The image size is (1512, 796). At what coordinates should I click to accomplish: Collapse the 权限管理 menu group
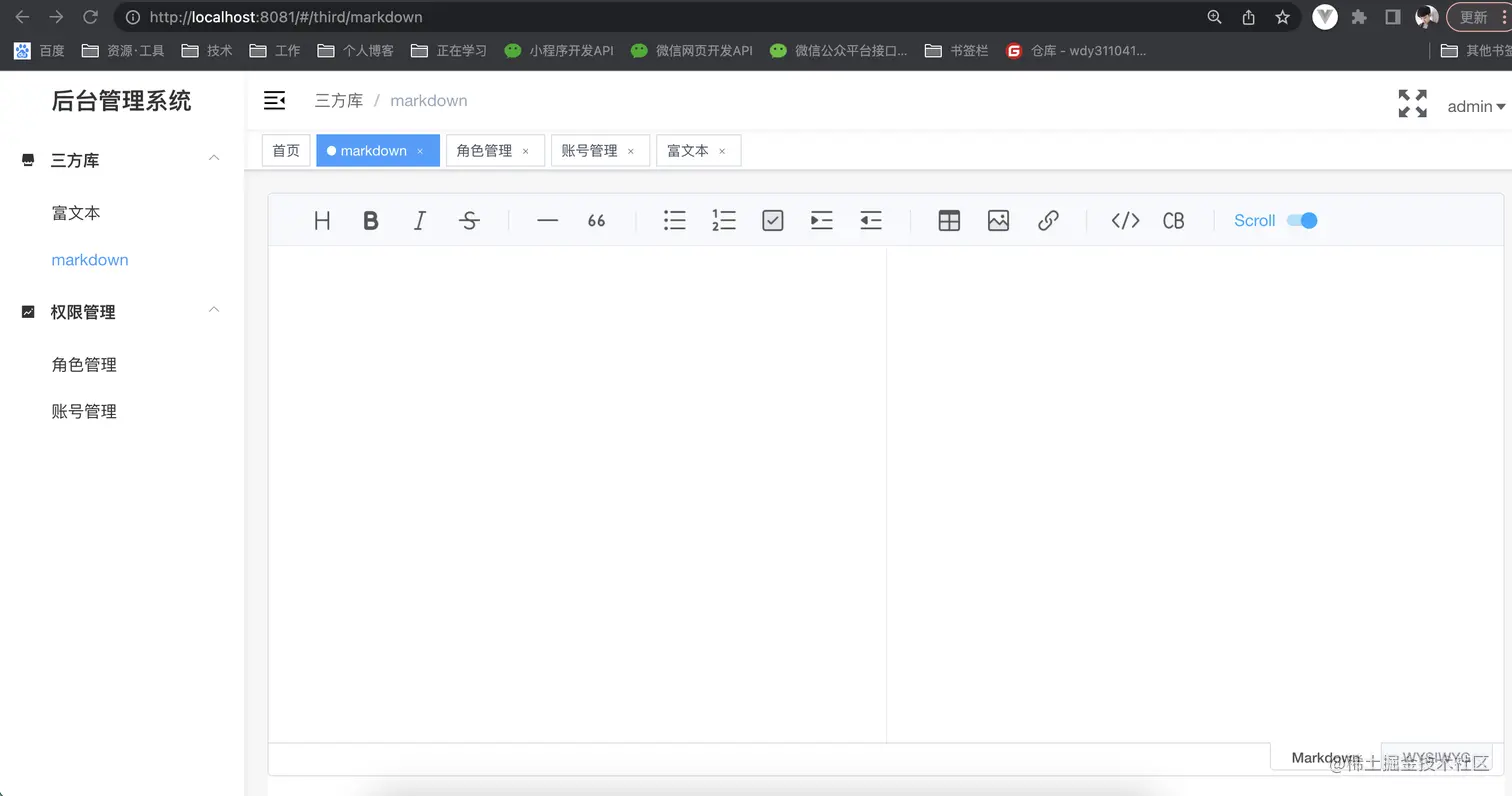coord(122,312)
